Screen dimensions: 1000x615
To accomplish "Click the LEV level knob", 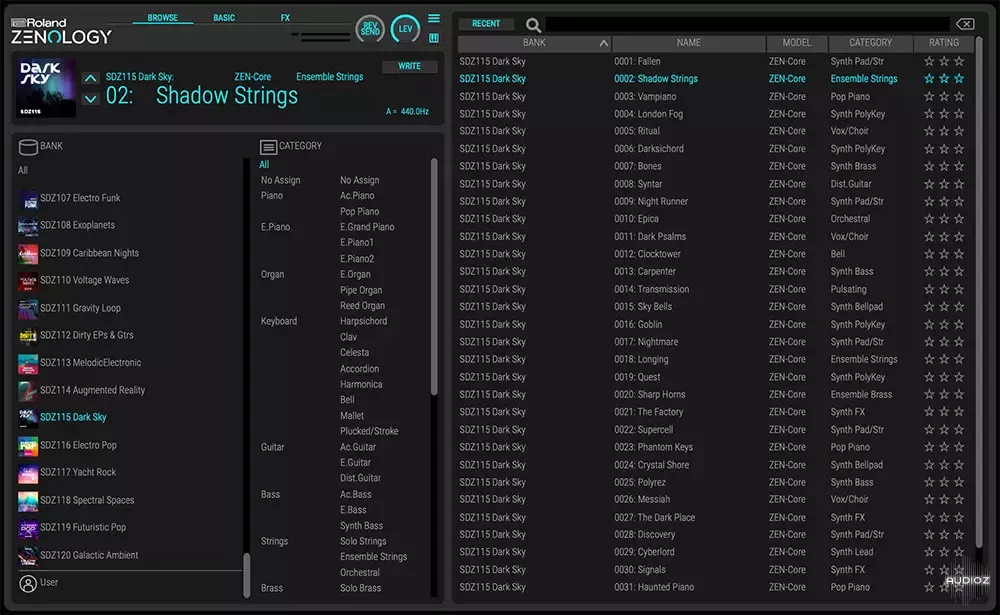I will click(x=406, y=29).
